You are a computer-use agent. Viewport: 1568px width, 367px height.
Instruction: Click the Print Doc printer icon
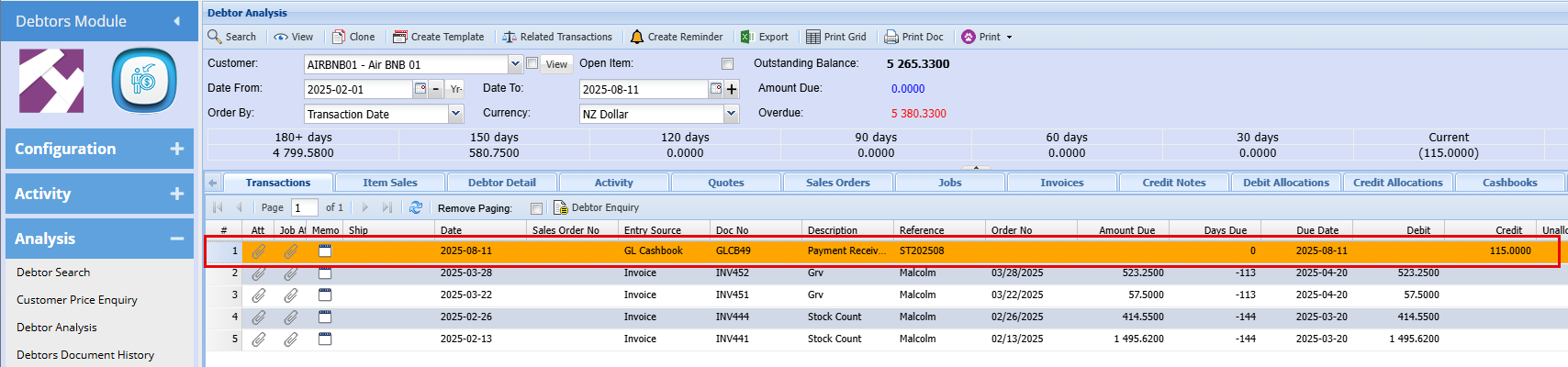tap(890, 37)
